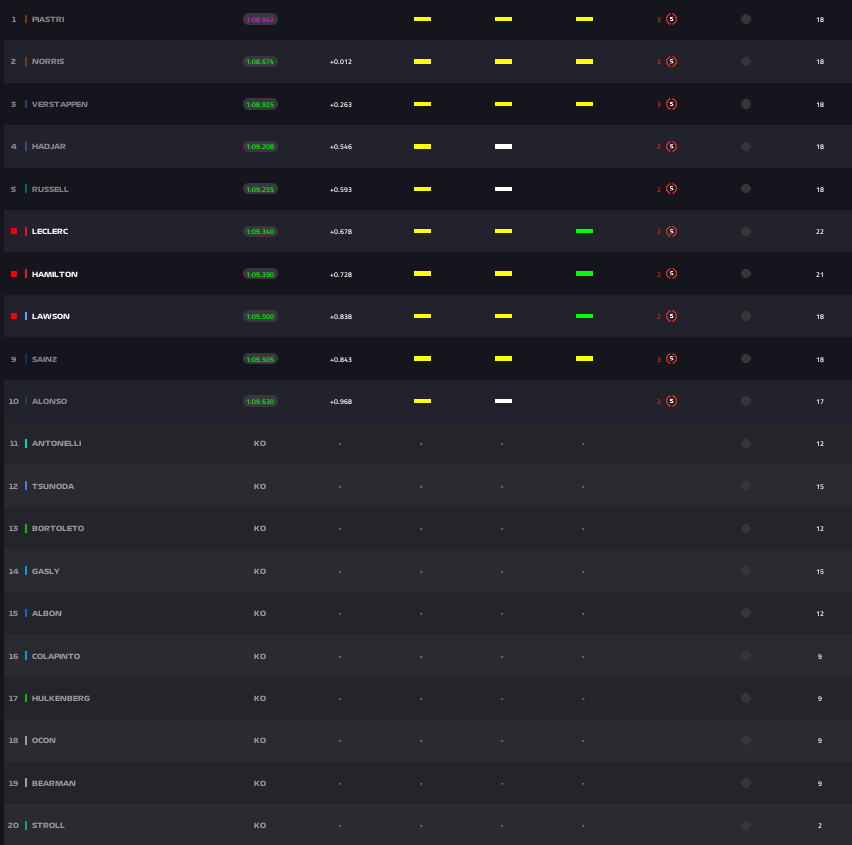Click the grey status dot in Ocon's row
The height and width of the screenshot is (845, 852).
pyautogui.click(x=746, y=740)
